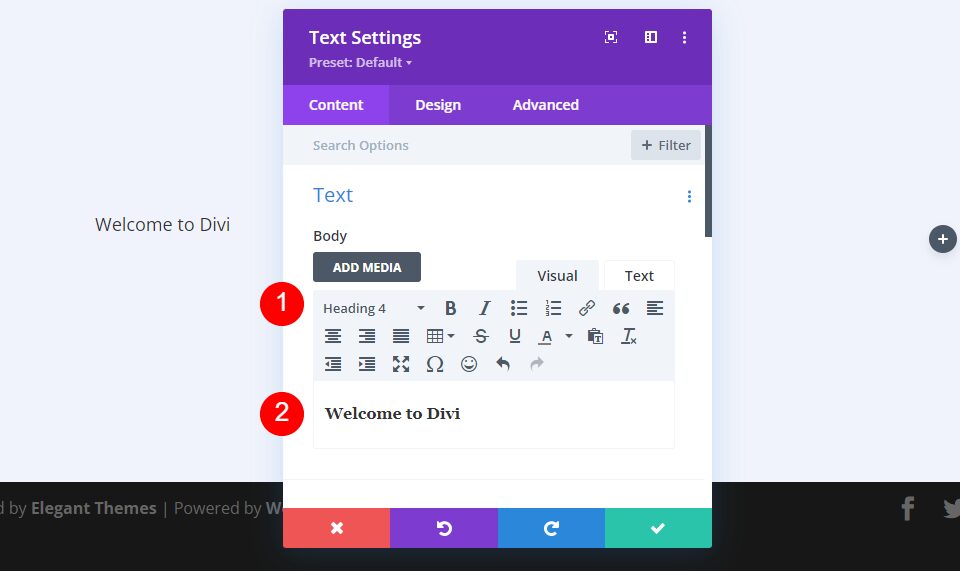This screenshot has width=960, height=571.
Task: Apply blockquote formatting
Action: pos(621,308)
